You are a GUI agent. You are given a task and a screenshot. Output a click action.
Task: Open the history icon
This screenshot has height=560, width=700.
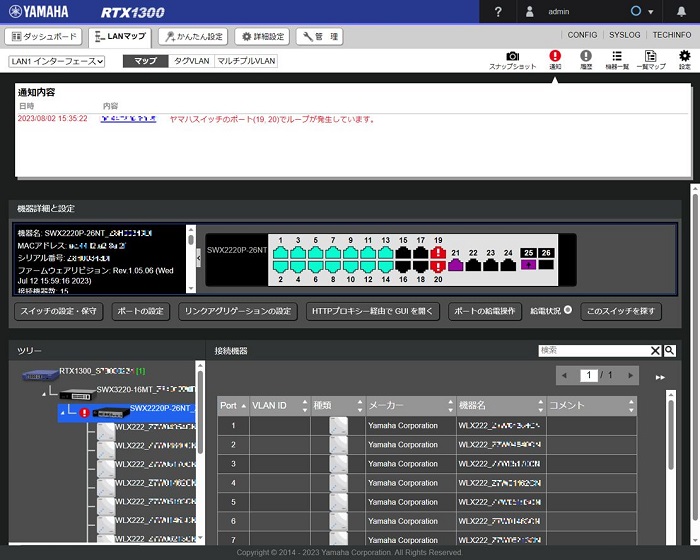586,56
